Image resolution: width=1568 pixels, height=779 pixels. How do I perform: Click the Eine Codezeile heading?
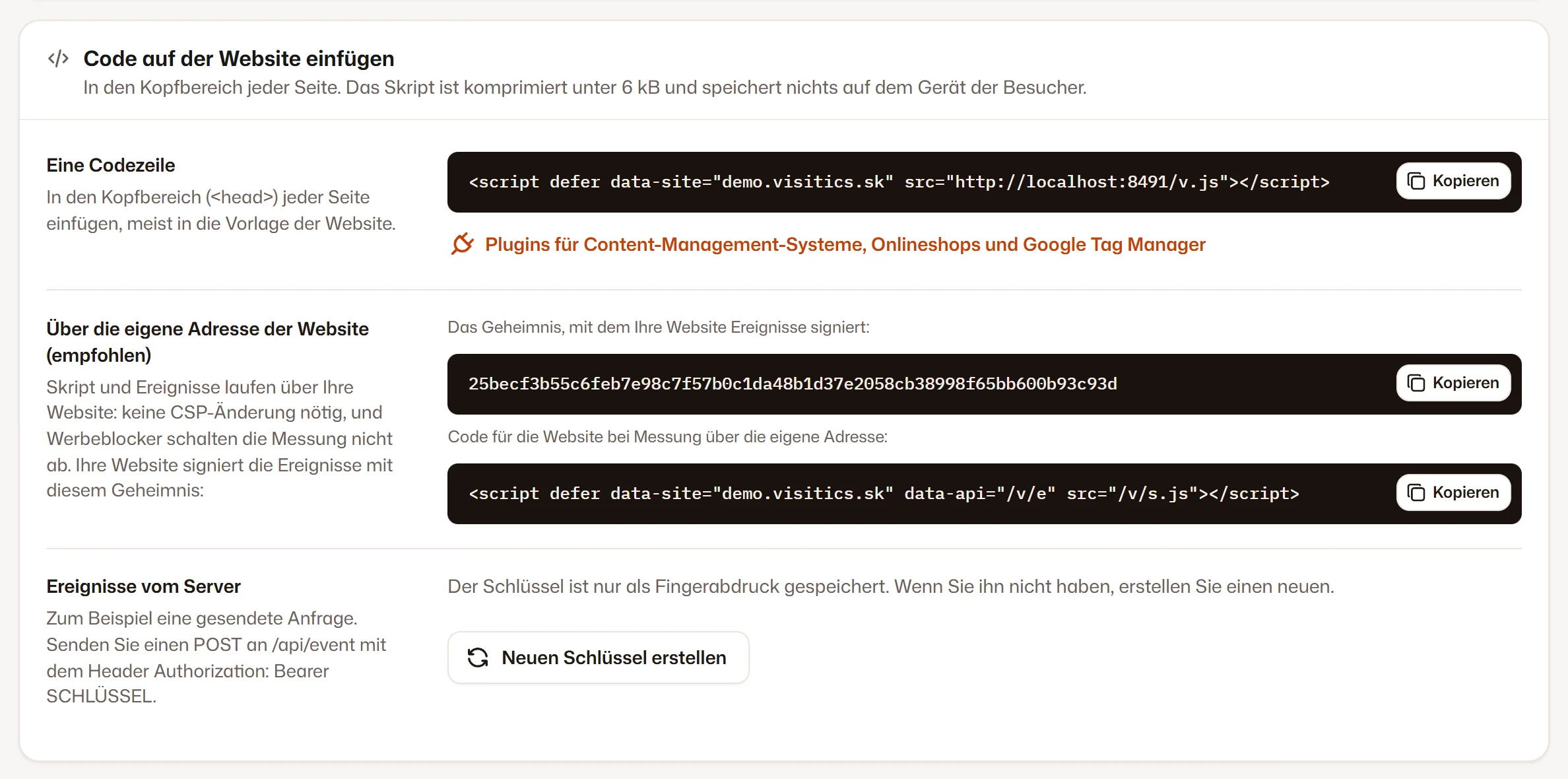coord(111,165)
